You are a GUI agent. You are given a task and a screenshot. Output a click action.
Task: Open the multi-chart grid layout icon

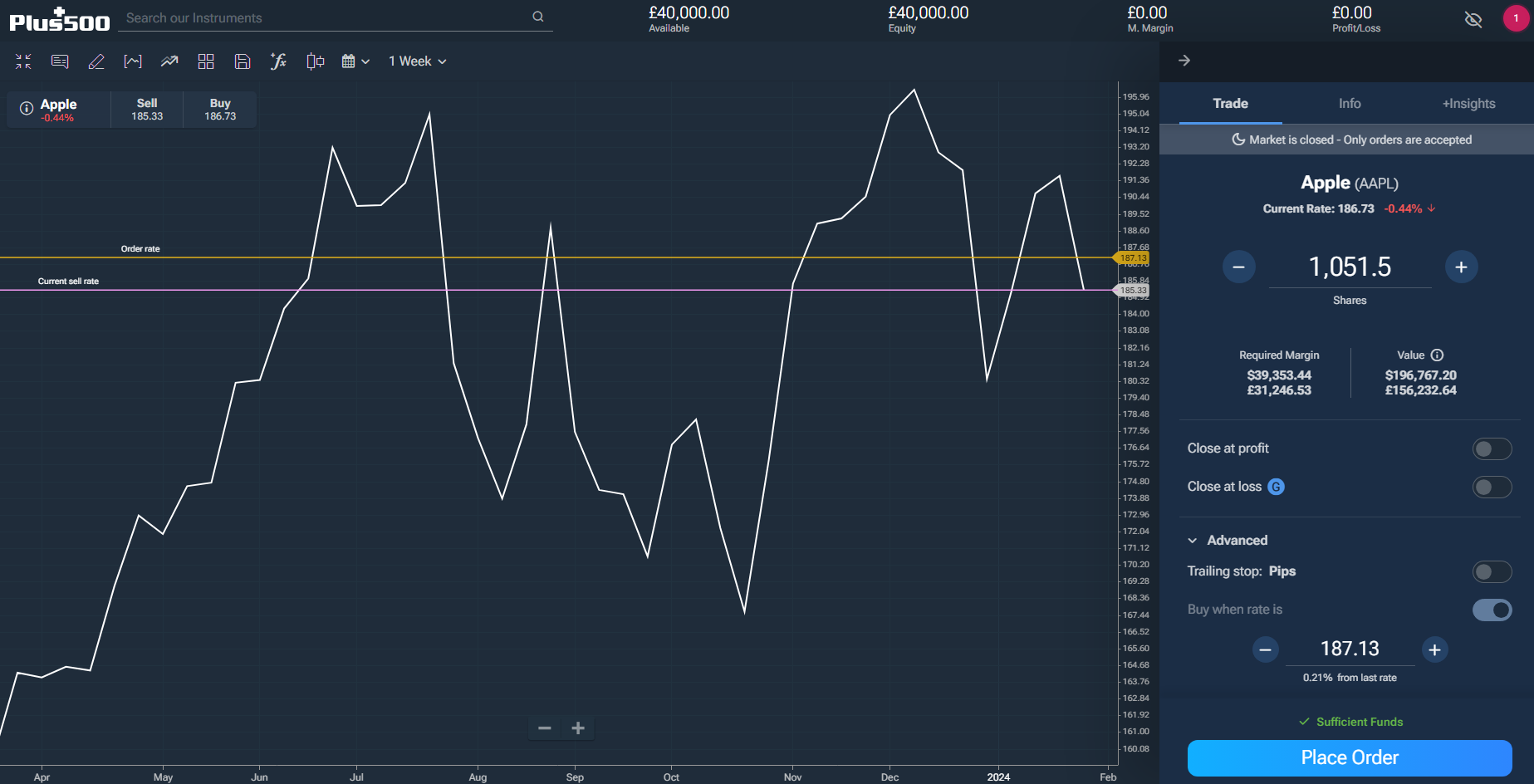[x=206, y=61]
